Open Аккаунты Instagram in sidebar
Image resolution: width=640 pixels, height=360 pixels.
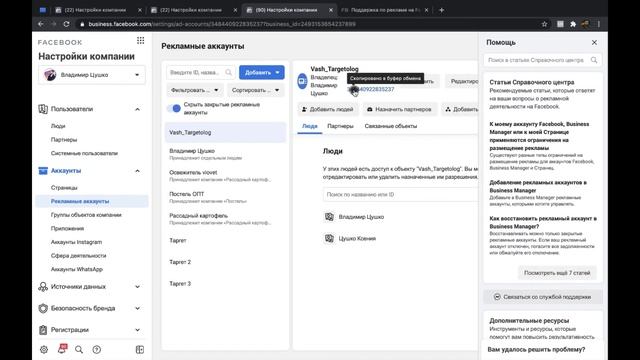(76, 242)
